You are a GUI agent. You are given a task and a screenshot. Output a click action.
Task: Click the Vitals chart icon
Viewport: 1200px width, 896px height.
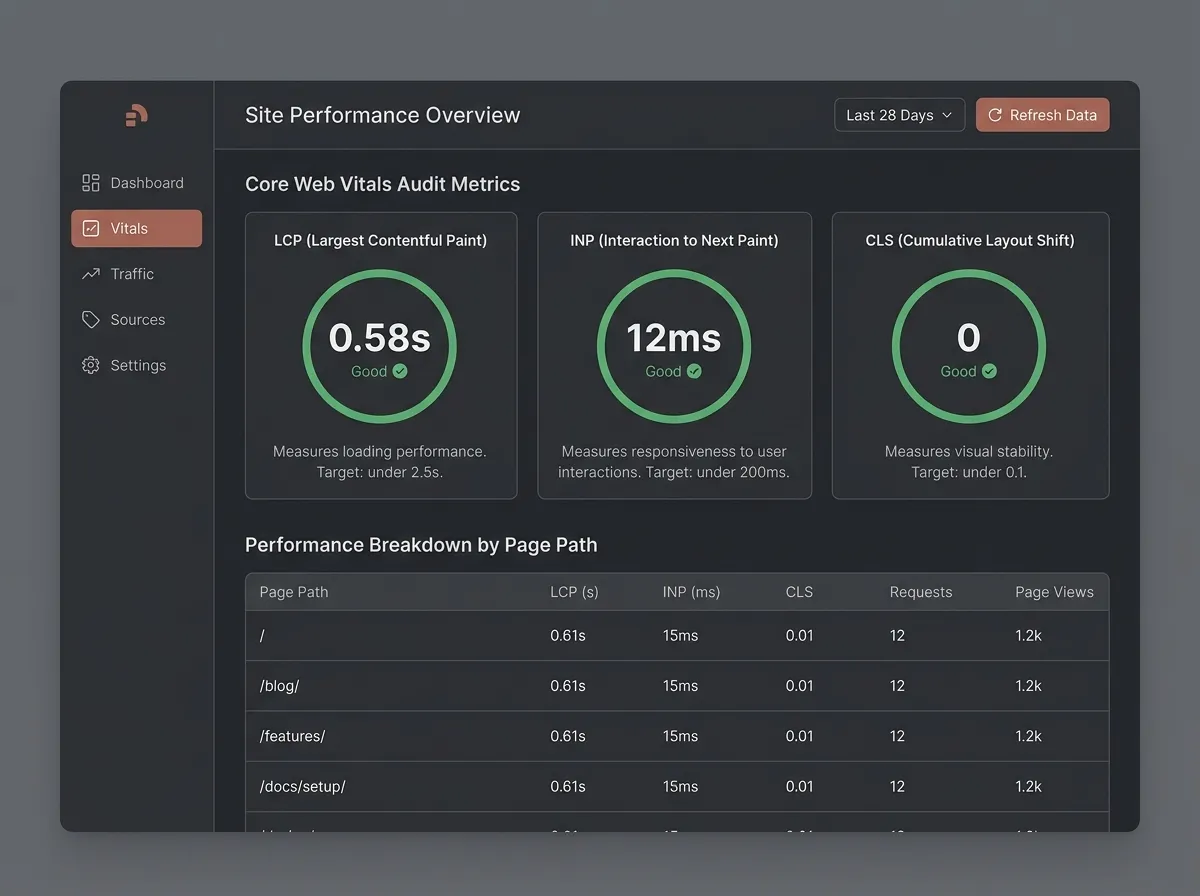[91, 228]
